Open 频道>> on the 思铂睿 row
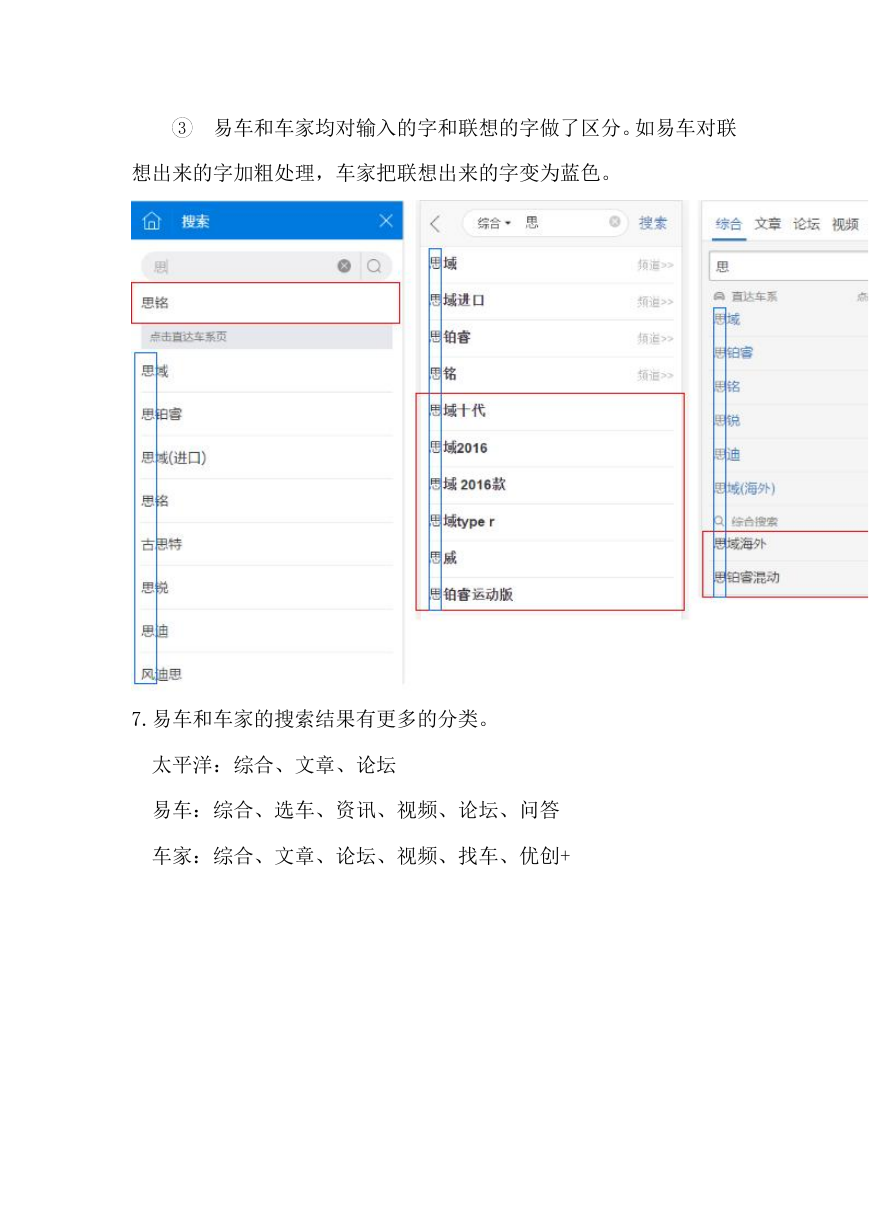The image size is (869, 1228). click(x=655, y=338)
